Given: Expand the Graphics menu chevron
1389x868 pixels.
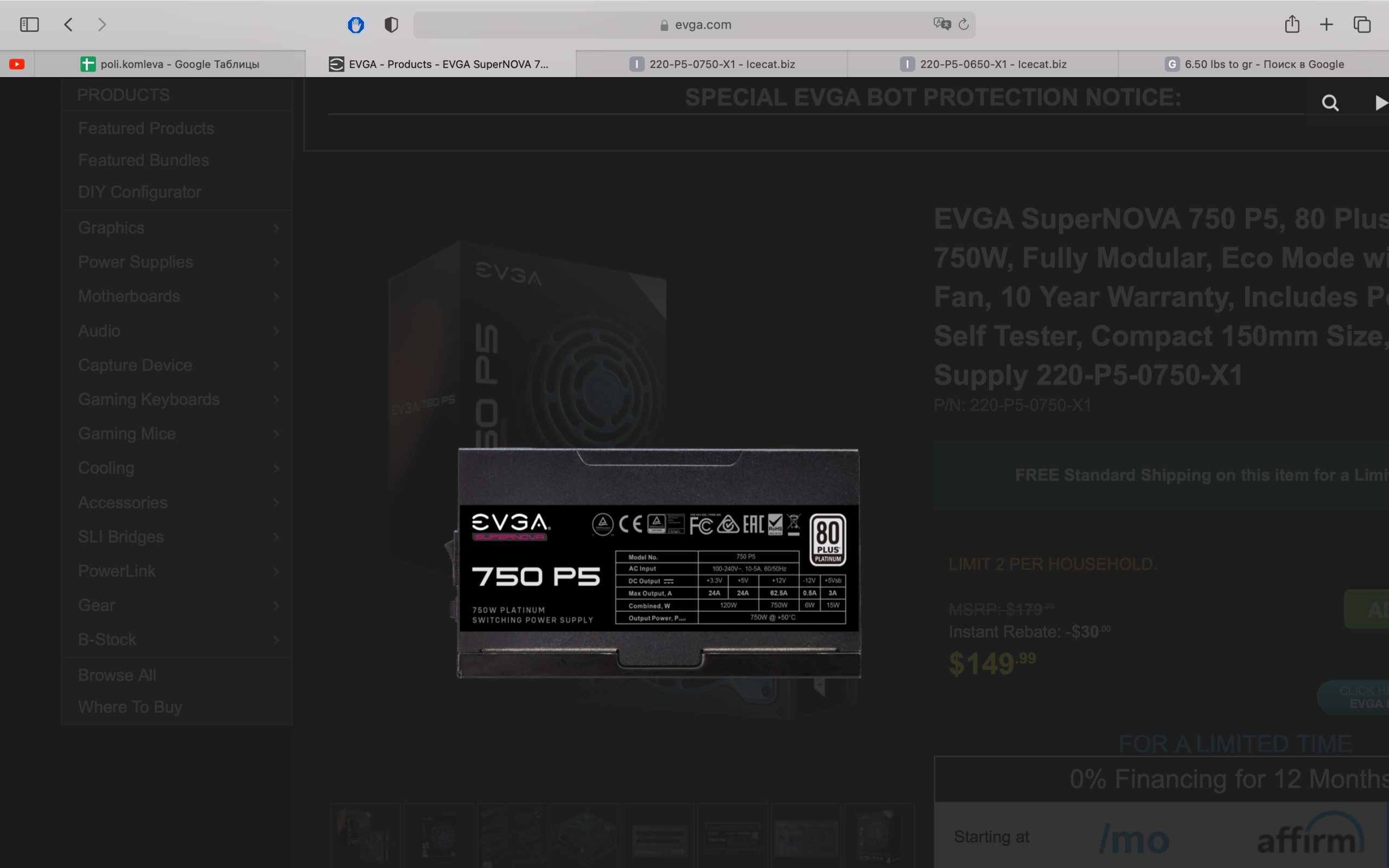Looking at the screenshot, I should (x=276, y=228).
